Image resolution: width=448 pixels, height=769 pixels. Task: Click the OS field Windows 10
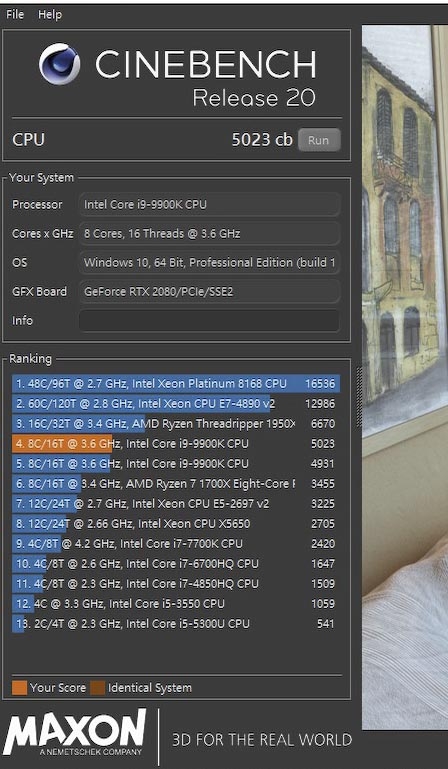(x=210, y=262)
